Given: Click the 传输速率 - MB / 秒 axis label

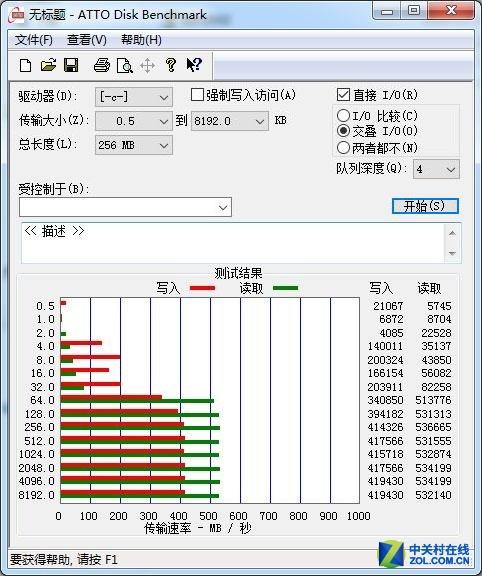Looking at the screenshot, I should 198,529.
